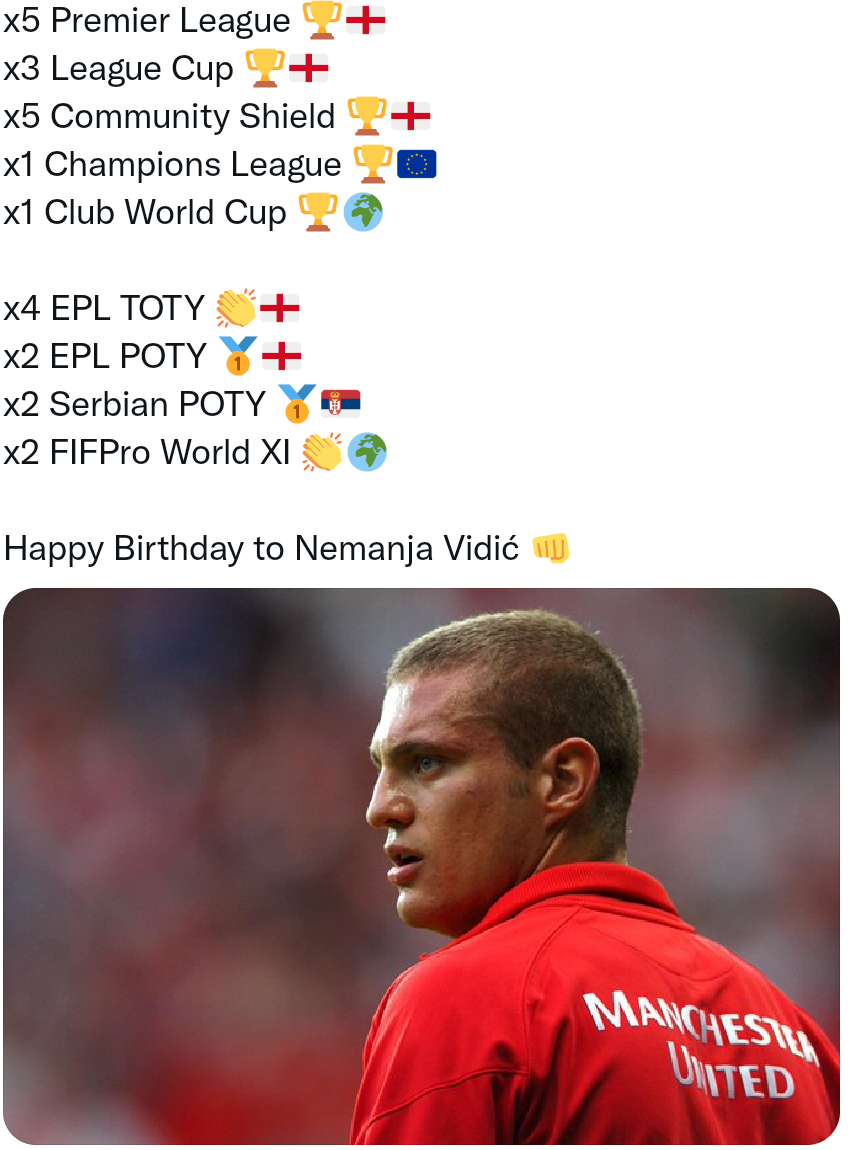The width and height of the screenshot is (856, 1150).
Task: Click the globe emoji after Club World Cup
Action: (x=363, y=212)
